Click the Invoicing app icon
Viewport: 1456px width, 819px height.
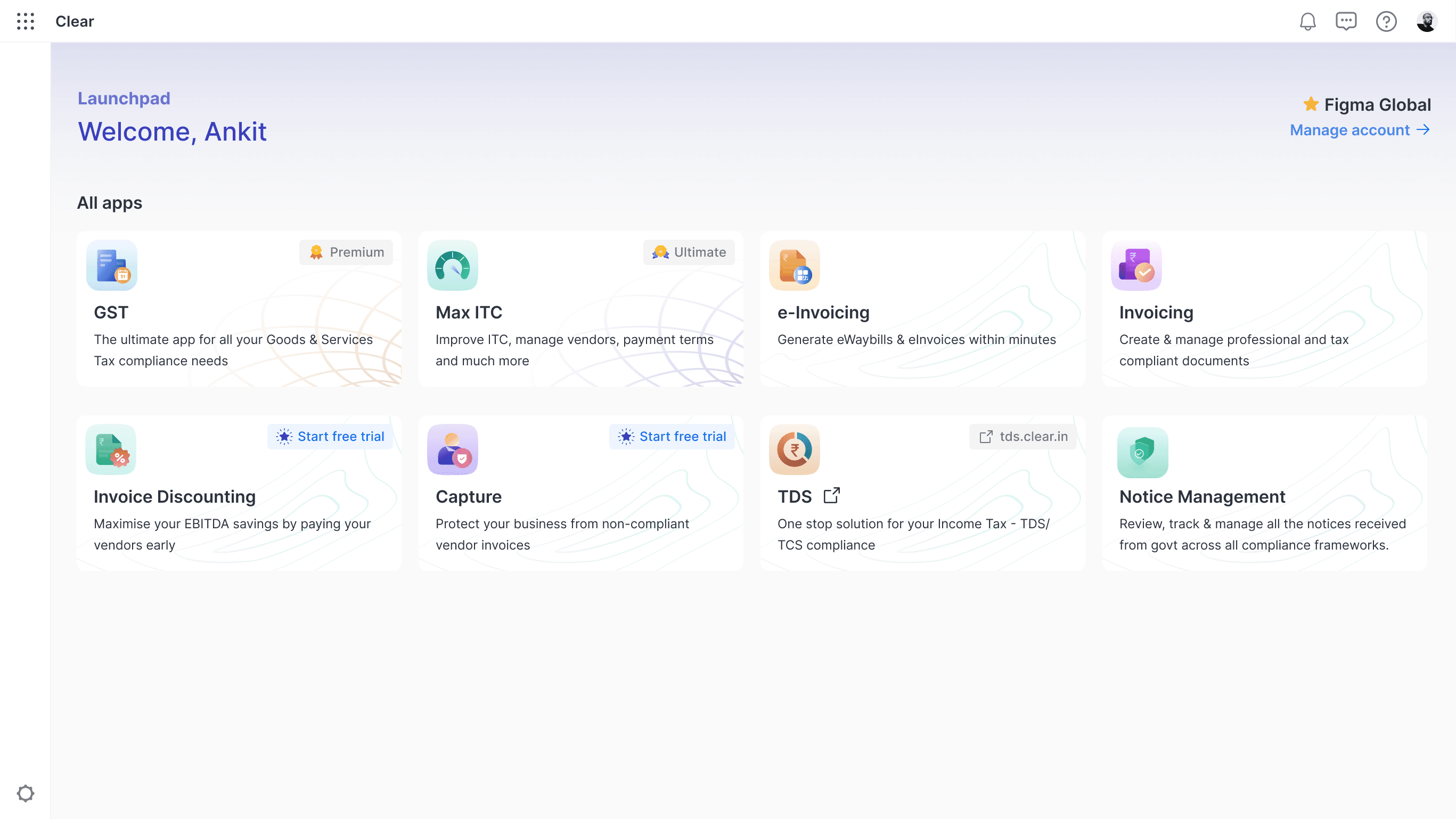tap(1136, 265)
